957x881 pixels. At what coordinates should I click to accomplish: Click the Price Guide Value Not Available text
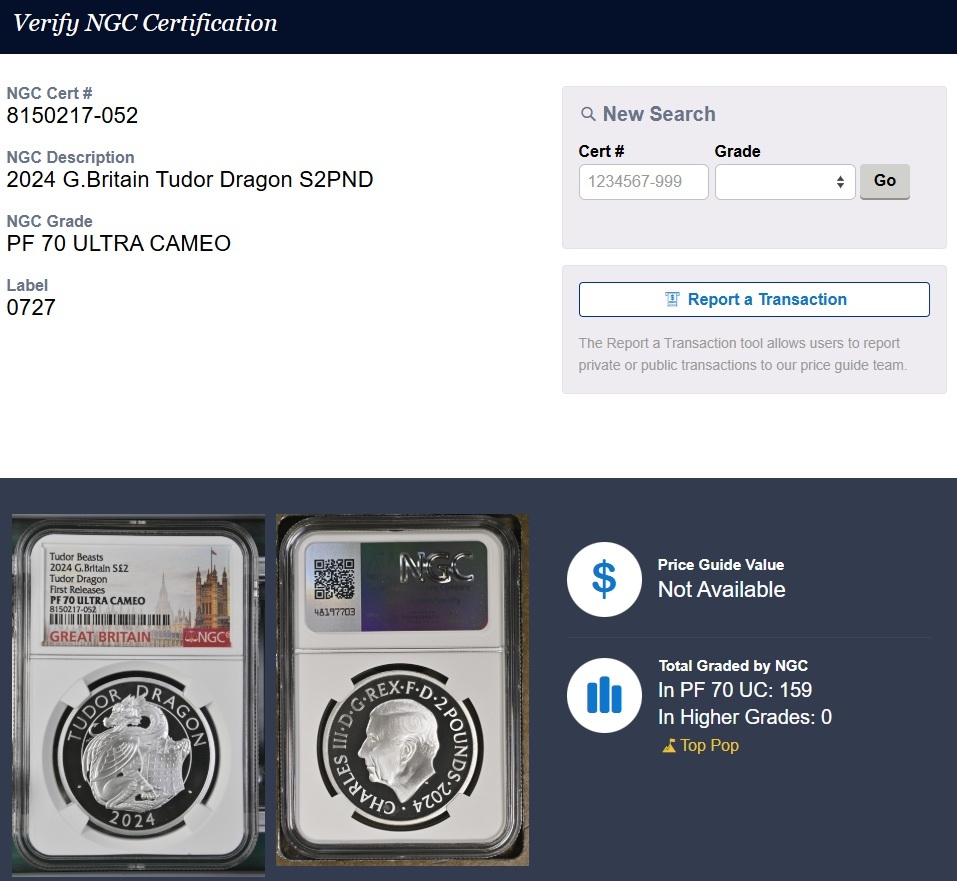(721, 579)
